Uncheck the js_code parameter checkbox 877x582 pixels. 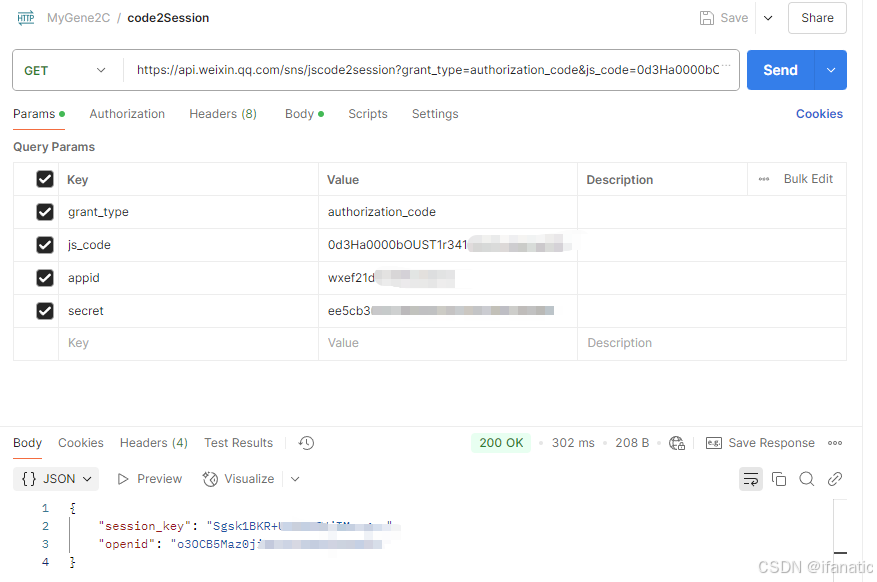coord(45,245)
